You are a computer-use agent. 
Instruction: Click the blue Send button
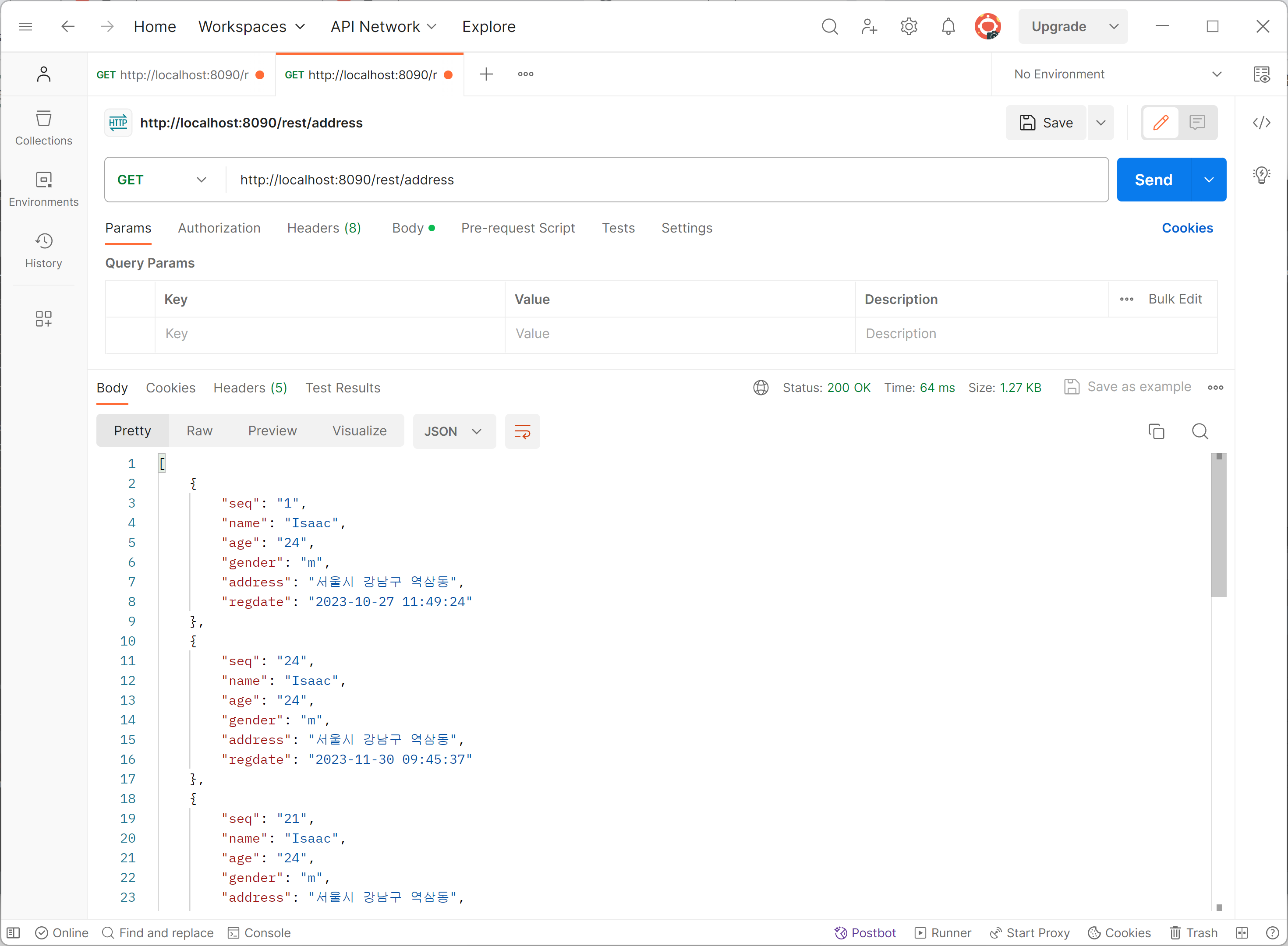(x=1153, y=180)
